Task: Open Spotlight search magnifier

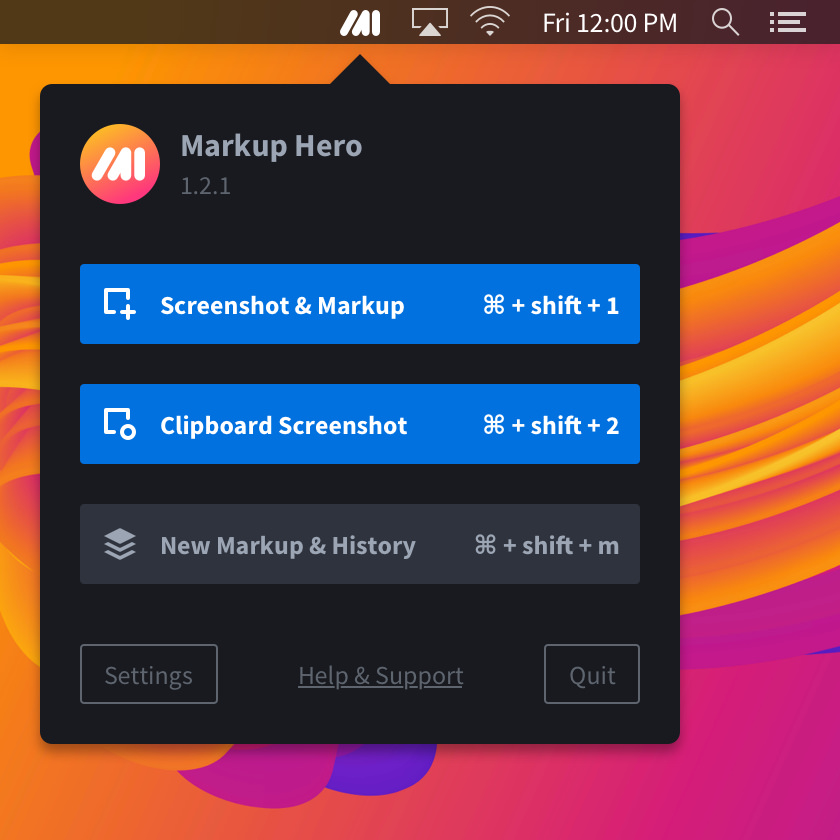Action: click(725, 22)
